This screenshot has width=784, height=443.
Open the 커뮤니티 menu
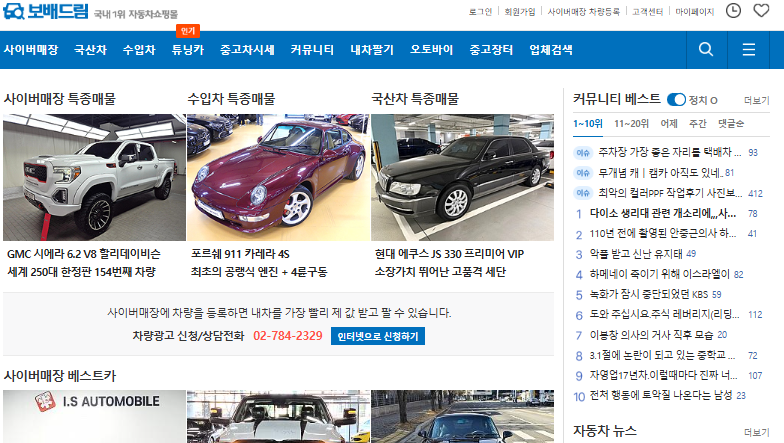click(312, 50)
